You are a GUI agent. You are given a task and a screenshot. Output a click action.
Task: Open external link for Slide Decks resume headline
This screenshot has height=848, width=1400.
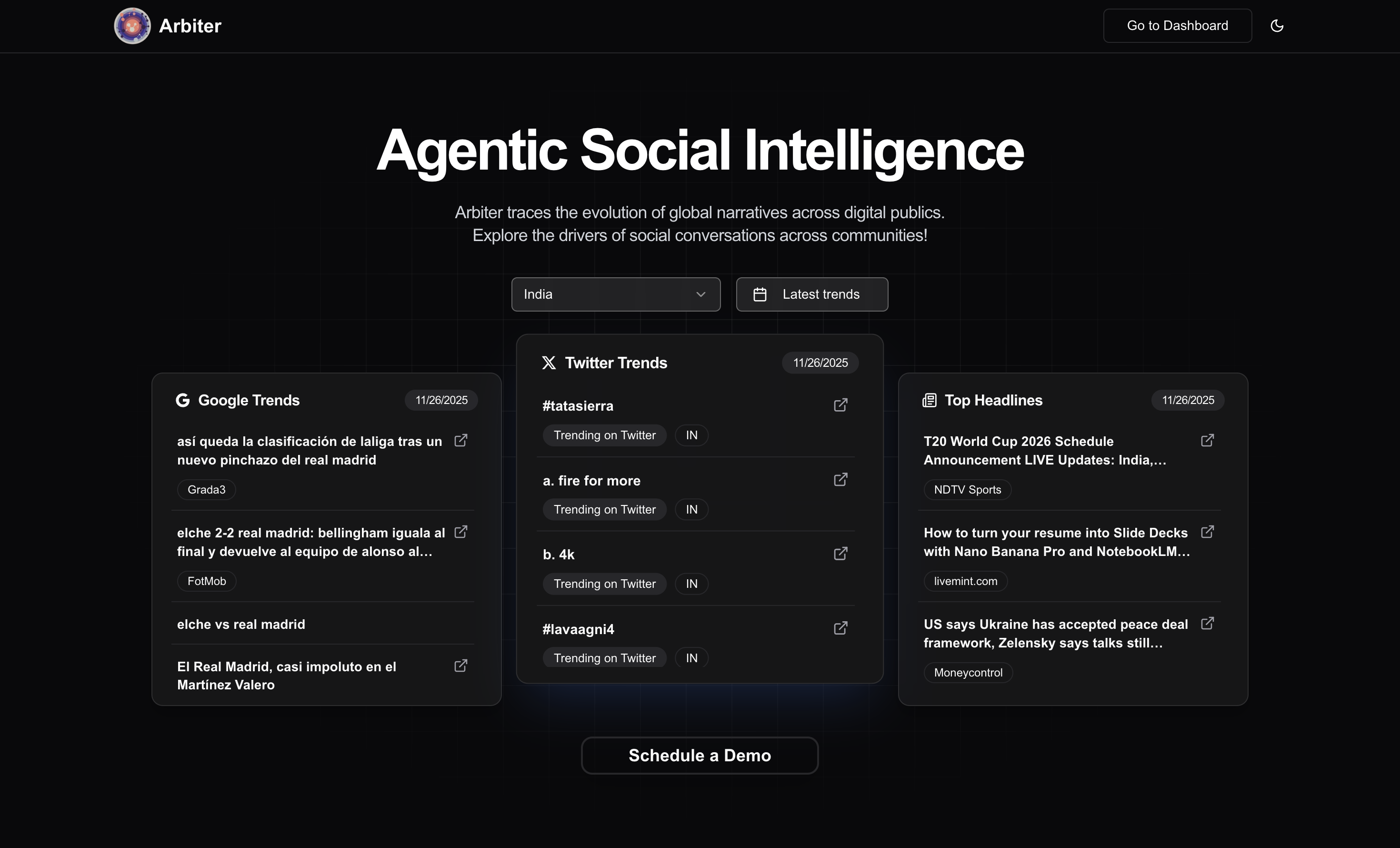tap(1208, 532)
